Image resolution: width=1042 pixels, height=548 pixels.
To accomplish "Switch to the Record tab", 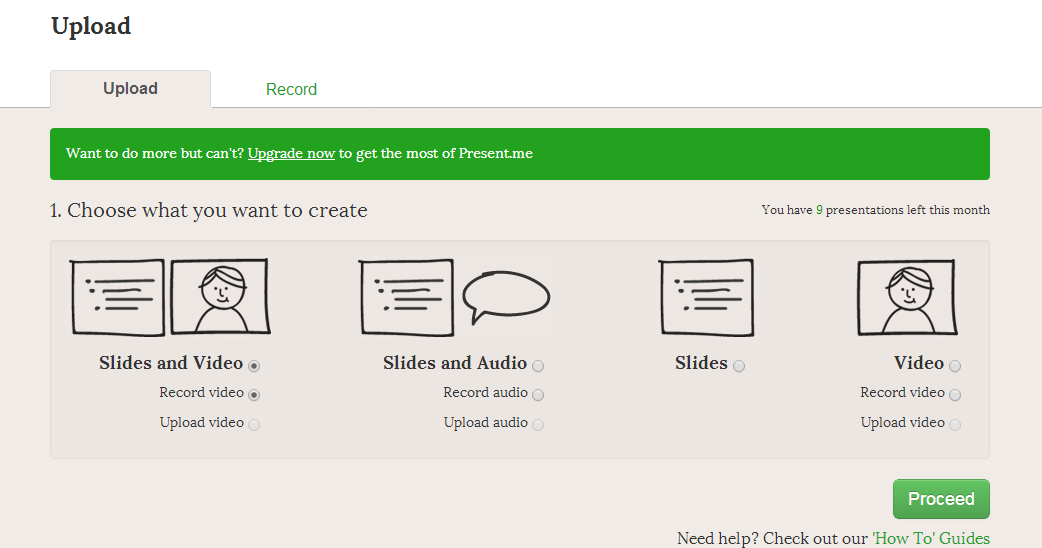I will point(291,89).
